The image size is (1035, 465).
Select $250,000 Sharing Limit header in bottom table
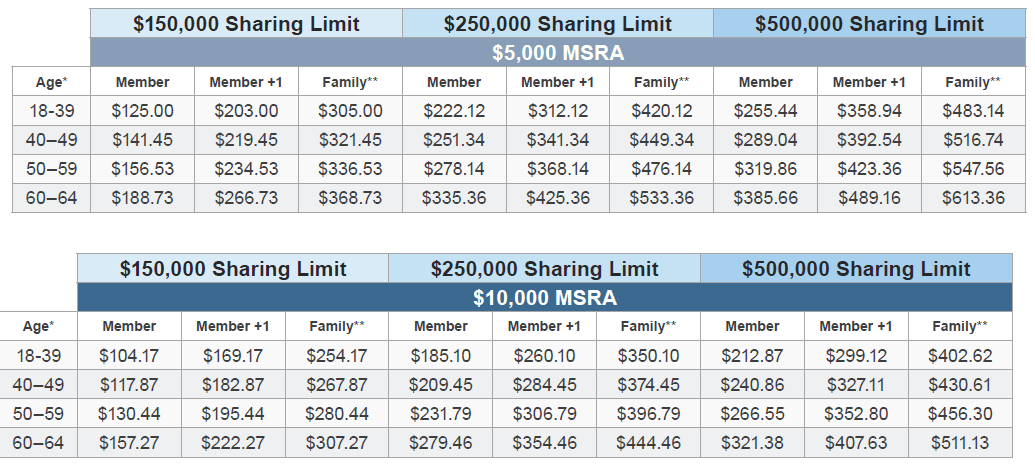coord(545,269)
